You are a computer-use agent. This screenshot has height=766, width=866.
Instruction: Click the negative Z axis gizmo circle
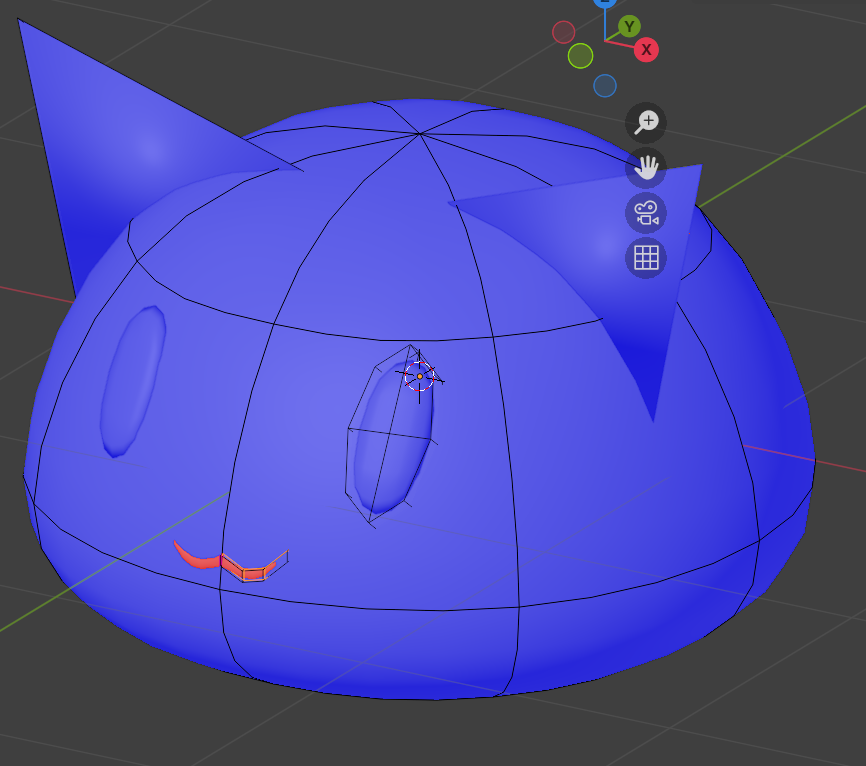tap(605, 86)
